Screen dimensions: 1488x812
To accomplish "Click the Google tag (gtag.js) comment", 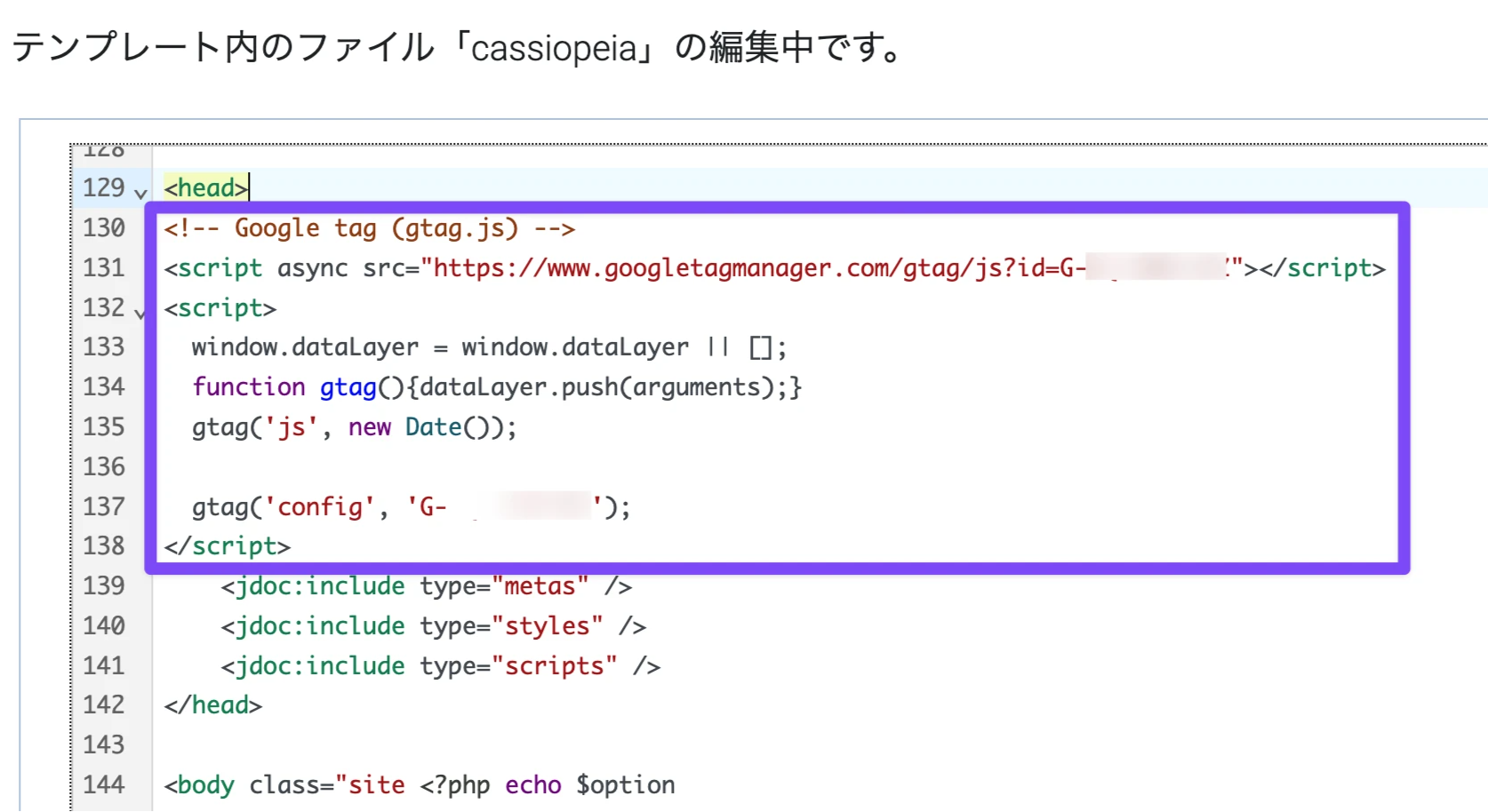I will (x=369, y=227).
